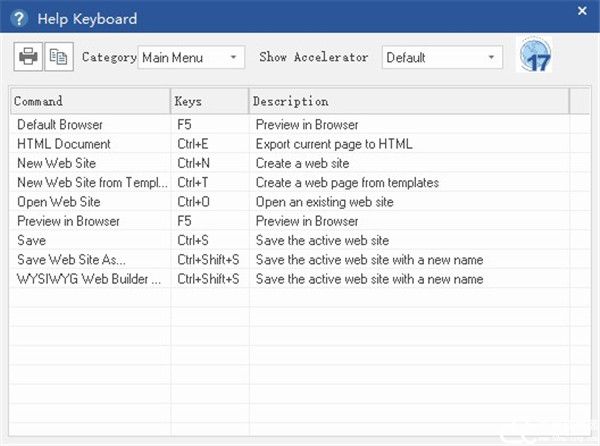Click the help question mark icon
The height and width of the screenshot is (446, 600).
(19, 18)
